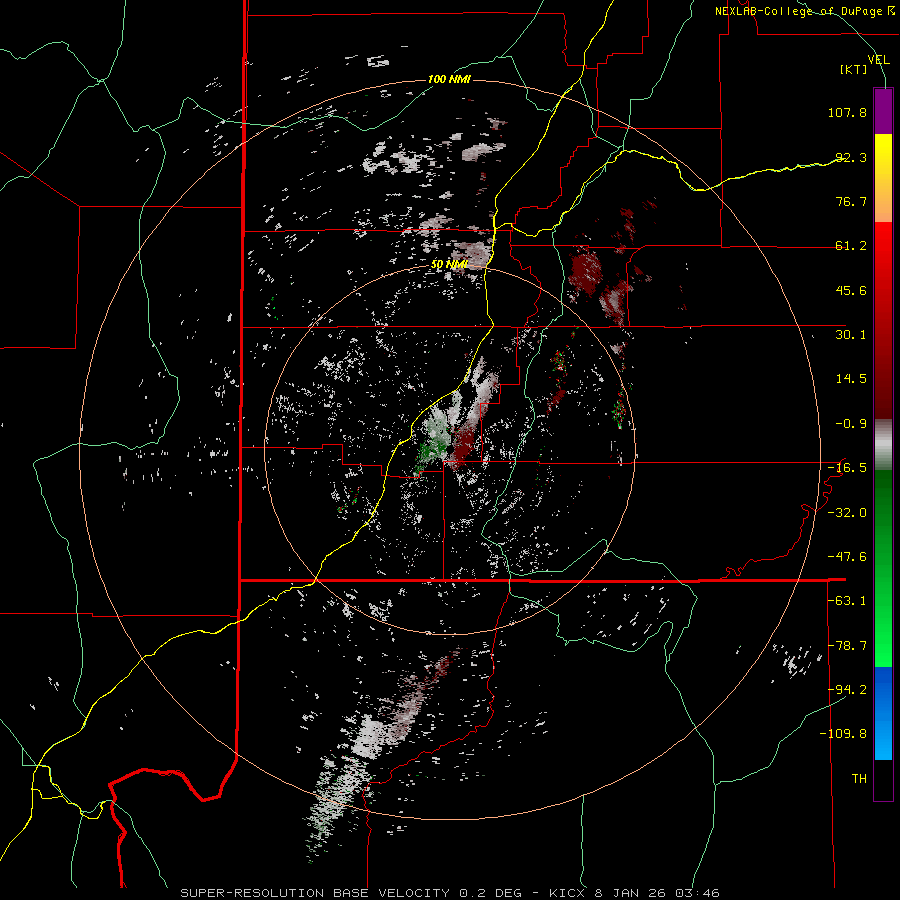
Task: Click the purple segment of the color bar
Action: (883, 111)
